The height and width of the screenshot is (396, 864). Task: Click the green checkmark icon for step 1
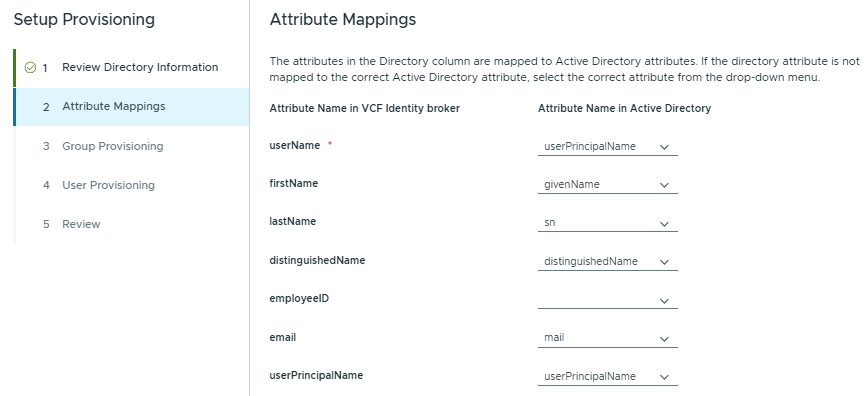coord(30,68)
